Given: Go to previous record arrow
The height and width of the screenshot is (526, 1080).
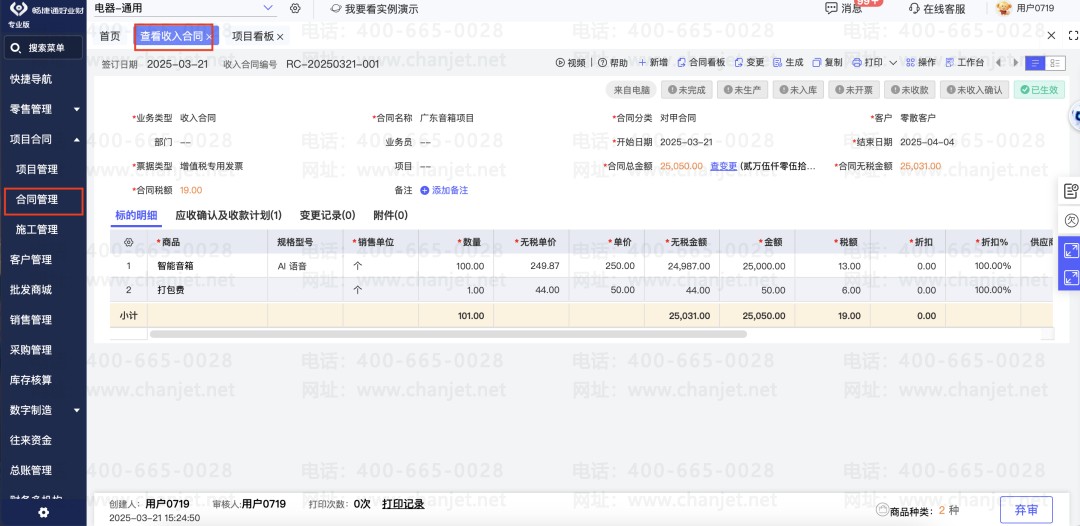Looking at the screenshot, I should click(999, 63).
